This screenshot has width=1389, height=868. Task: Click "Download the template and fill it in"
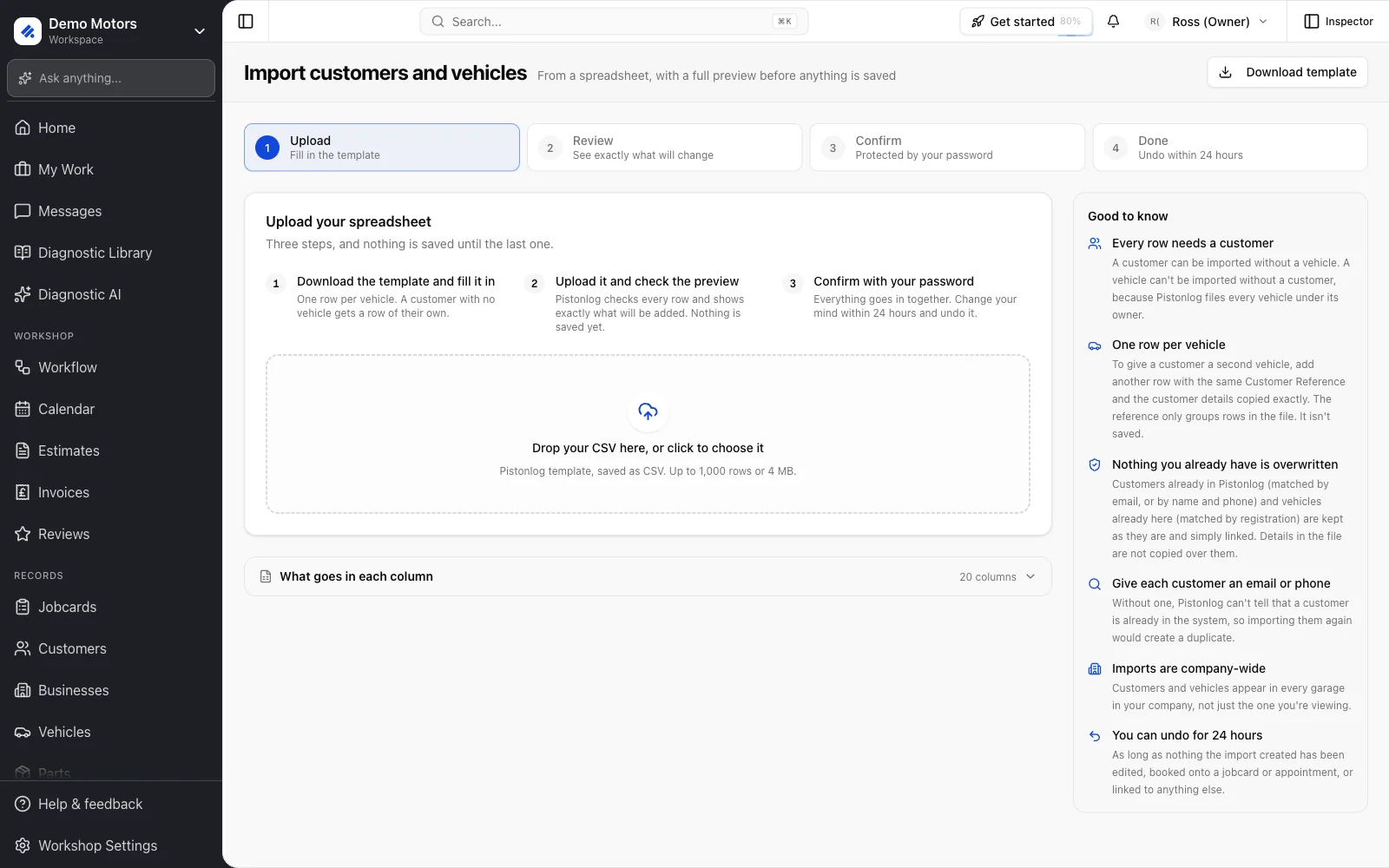click(x=396, y=281)
